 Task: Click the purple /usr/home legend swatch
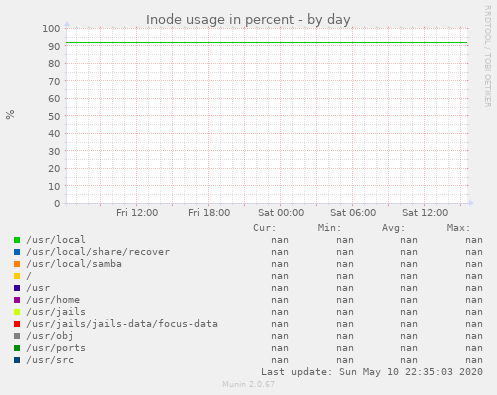coord(17,300)
